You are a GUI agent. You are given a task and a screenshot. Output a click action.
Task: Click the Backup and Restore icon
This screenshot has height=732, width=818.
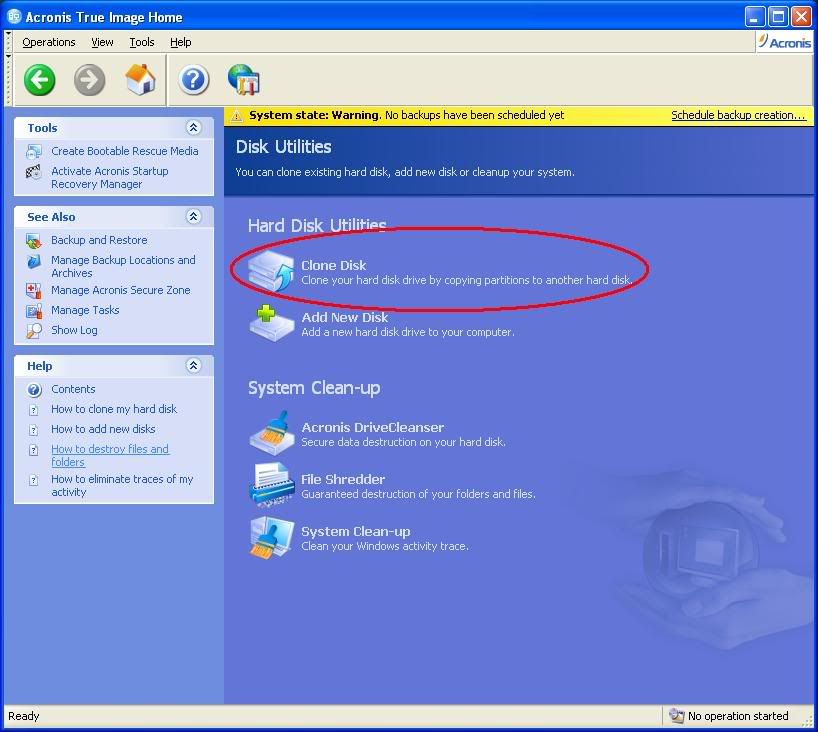pyautogui.click(x=34, y=241)
